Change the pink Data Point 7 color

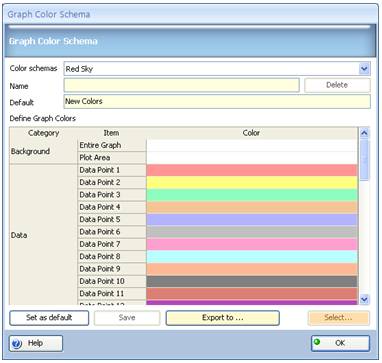252,244
